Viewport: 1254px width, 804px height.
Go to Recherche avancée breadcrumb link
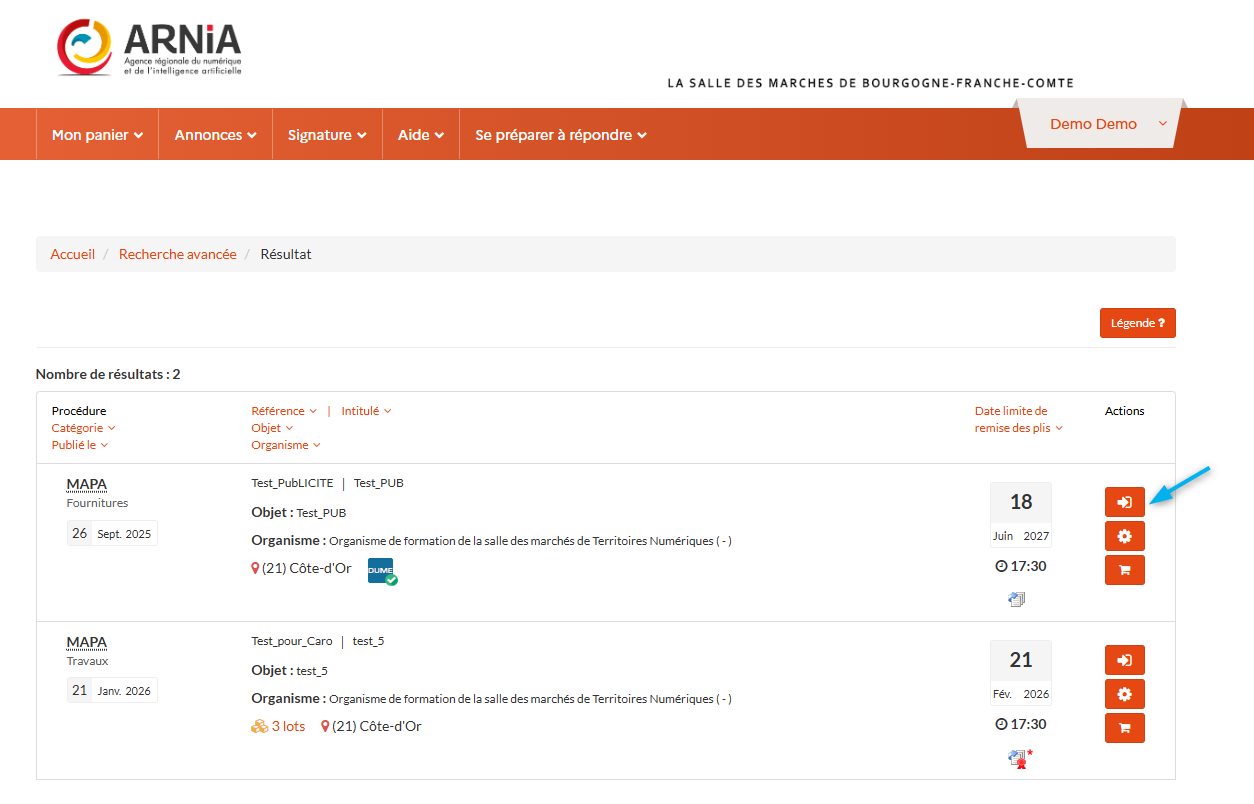(x=177, y=254)
